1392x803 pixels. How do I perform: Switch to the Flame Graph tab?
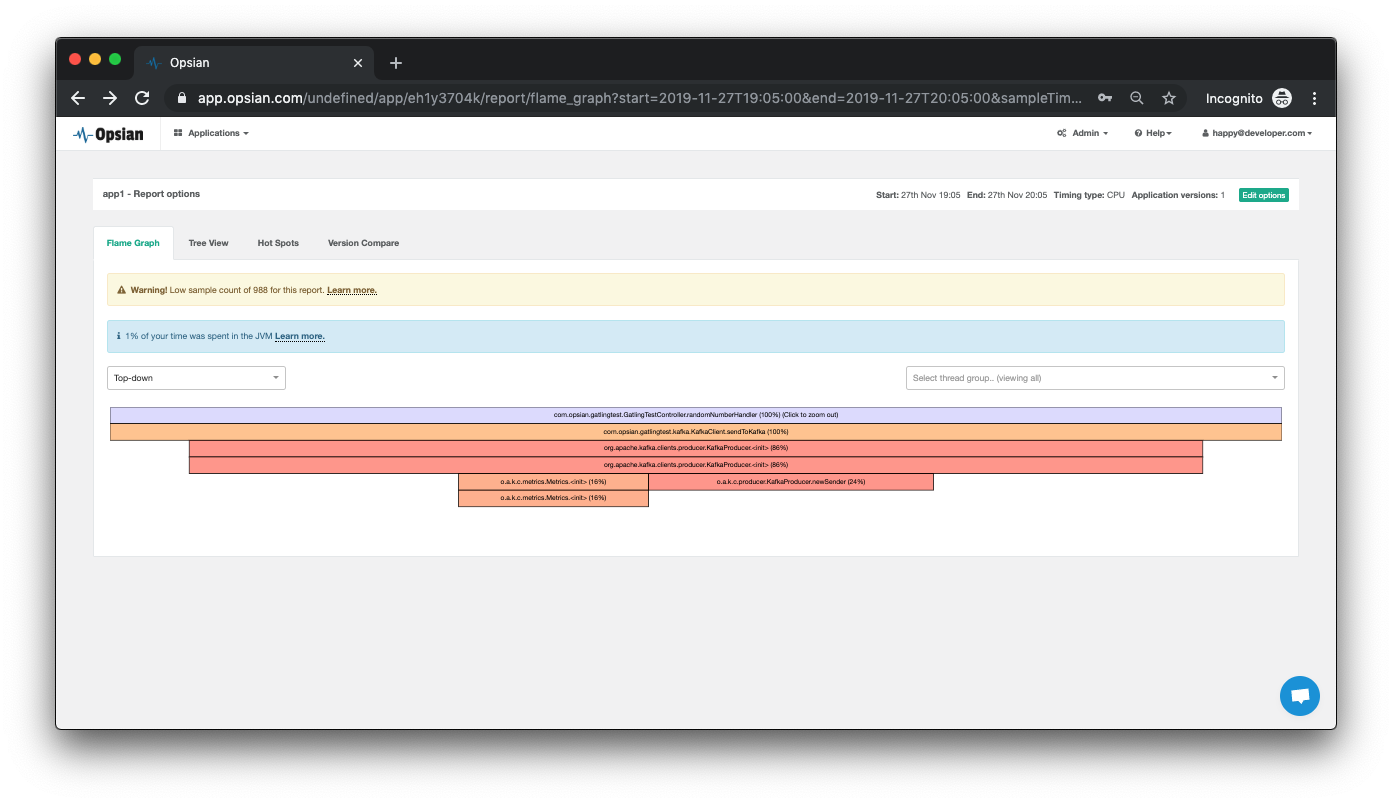pyautogui.click(x=133, y=243)
